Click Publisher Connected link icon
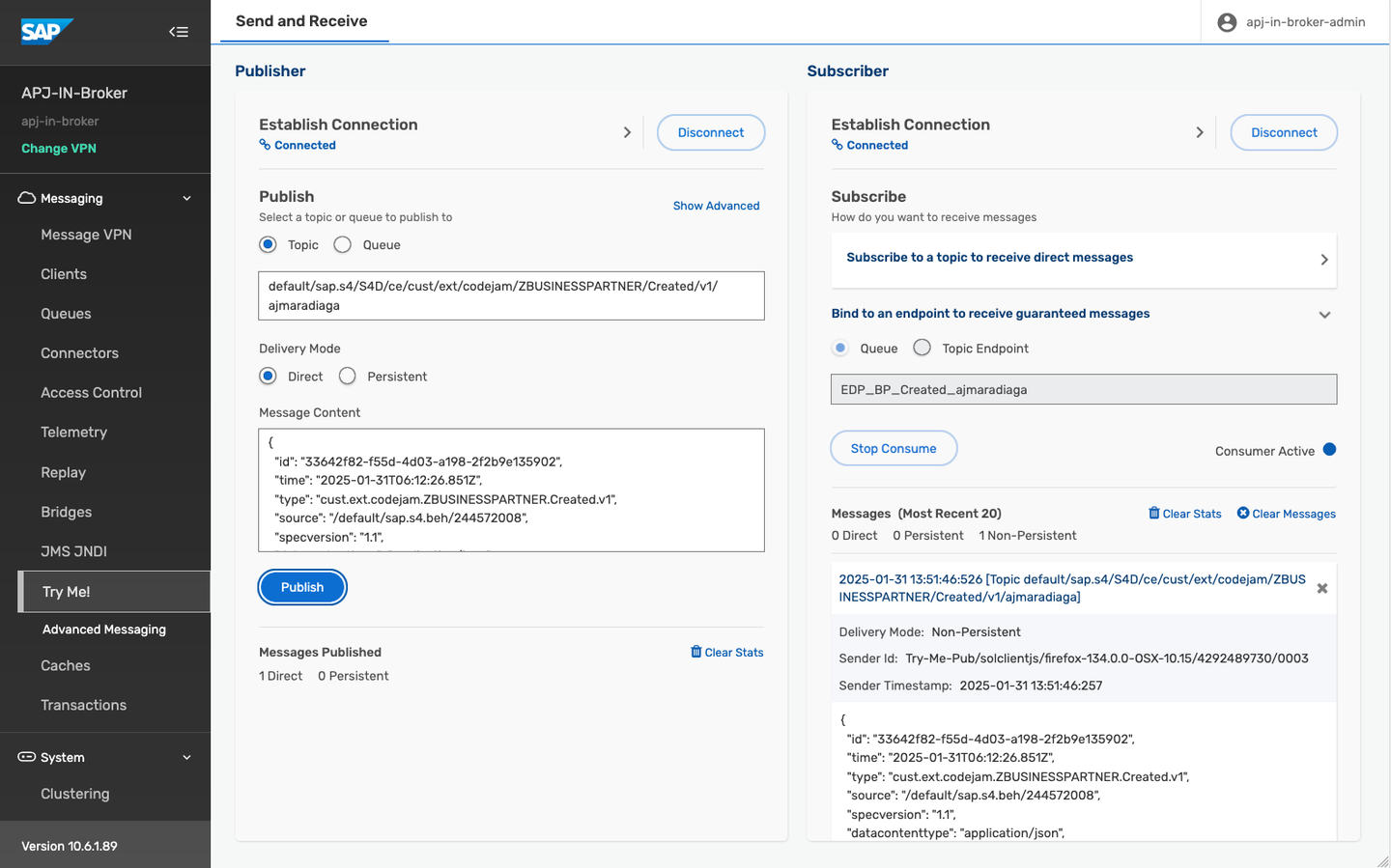The width and height of the screenshot is (1391, 868). pyautogui.click(x=265, y=145)
